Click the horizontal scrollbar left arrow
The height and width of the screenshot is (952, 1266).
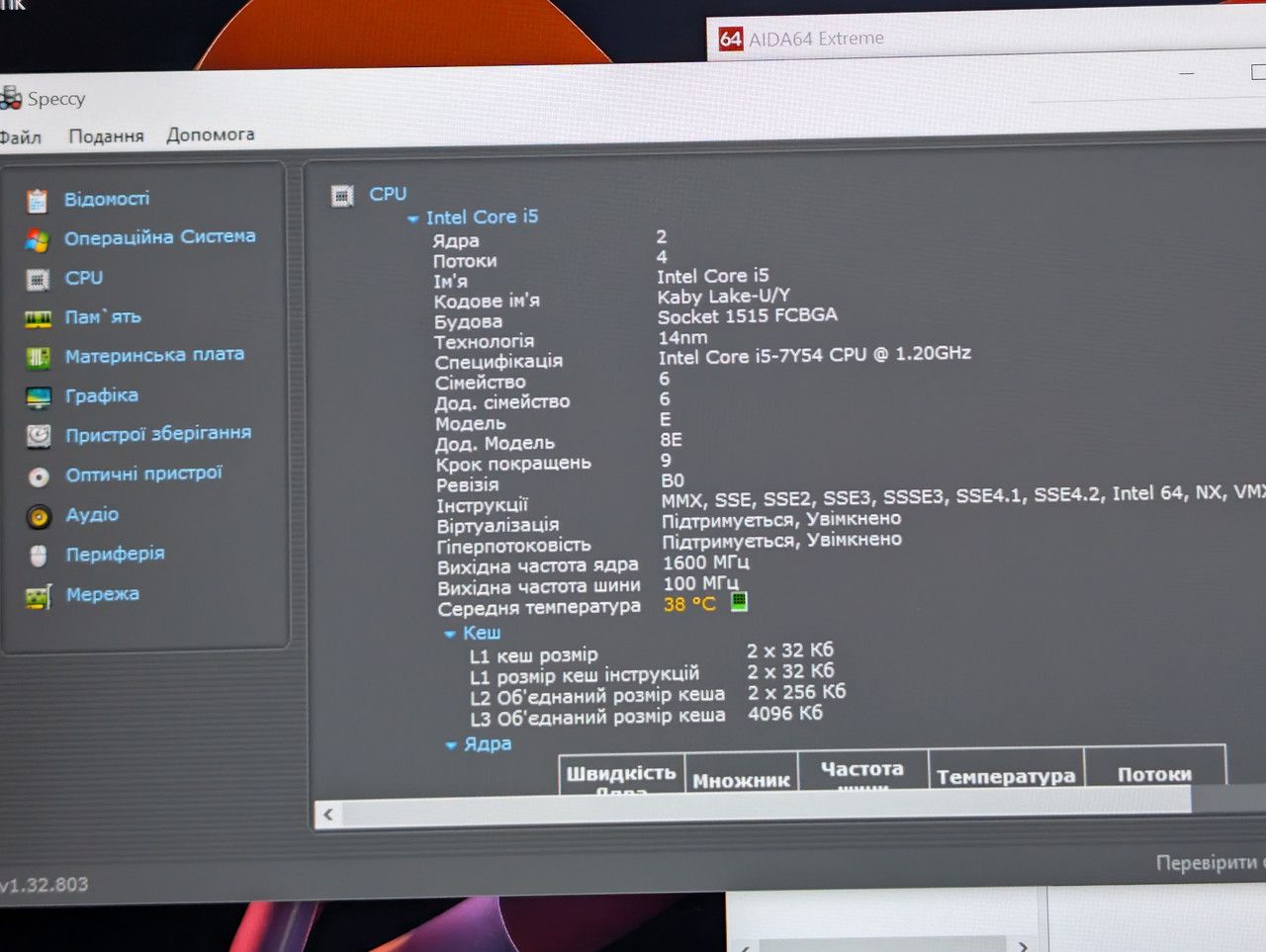328,815
